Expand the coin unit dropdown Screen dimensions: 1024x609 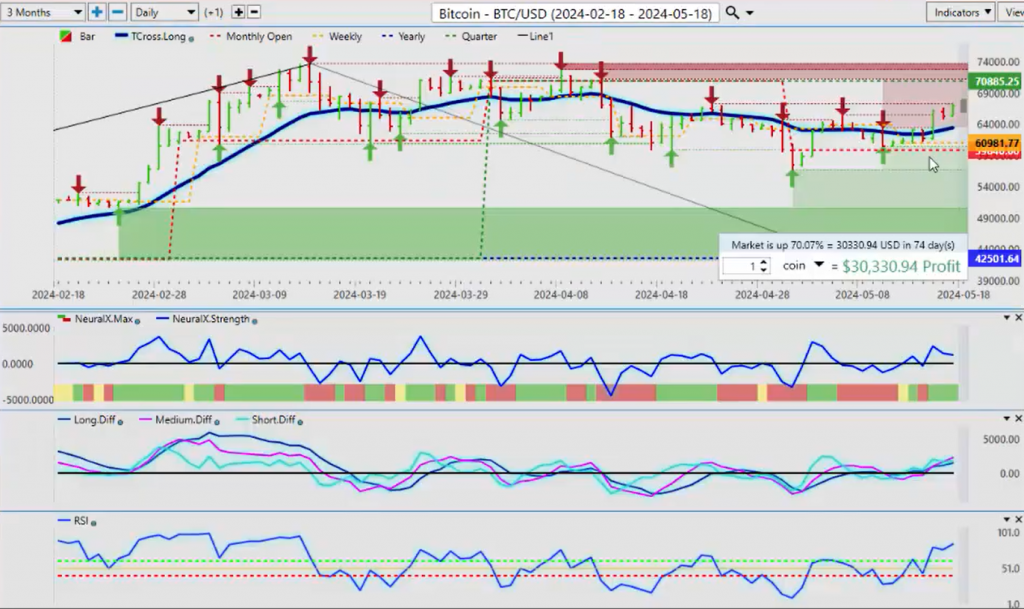819,265
